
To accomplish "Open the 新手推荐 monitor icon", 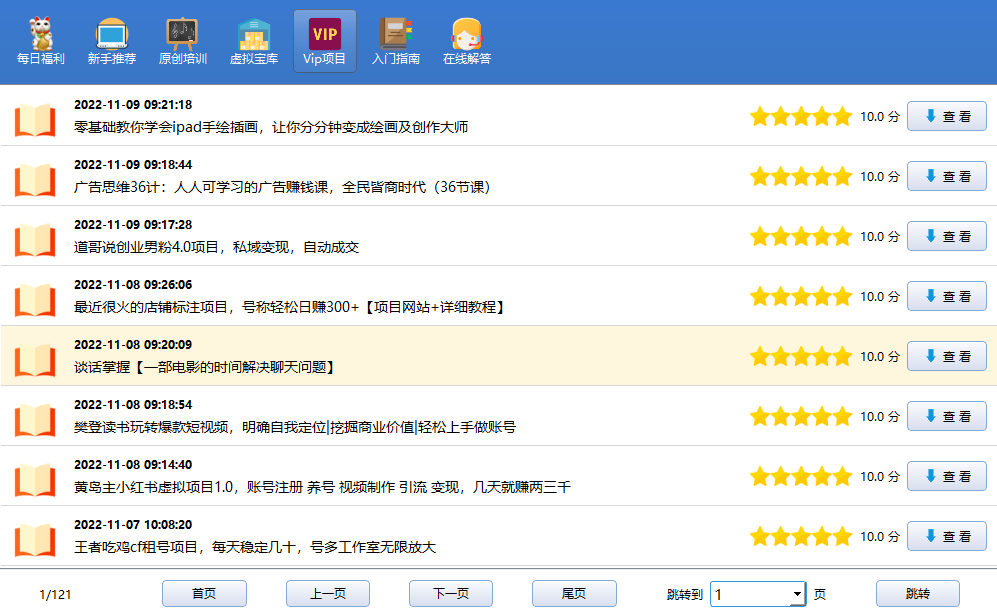I will pyautogui.click(x=112, y=34).
